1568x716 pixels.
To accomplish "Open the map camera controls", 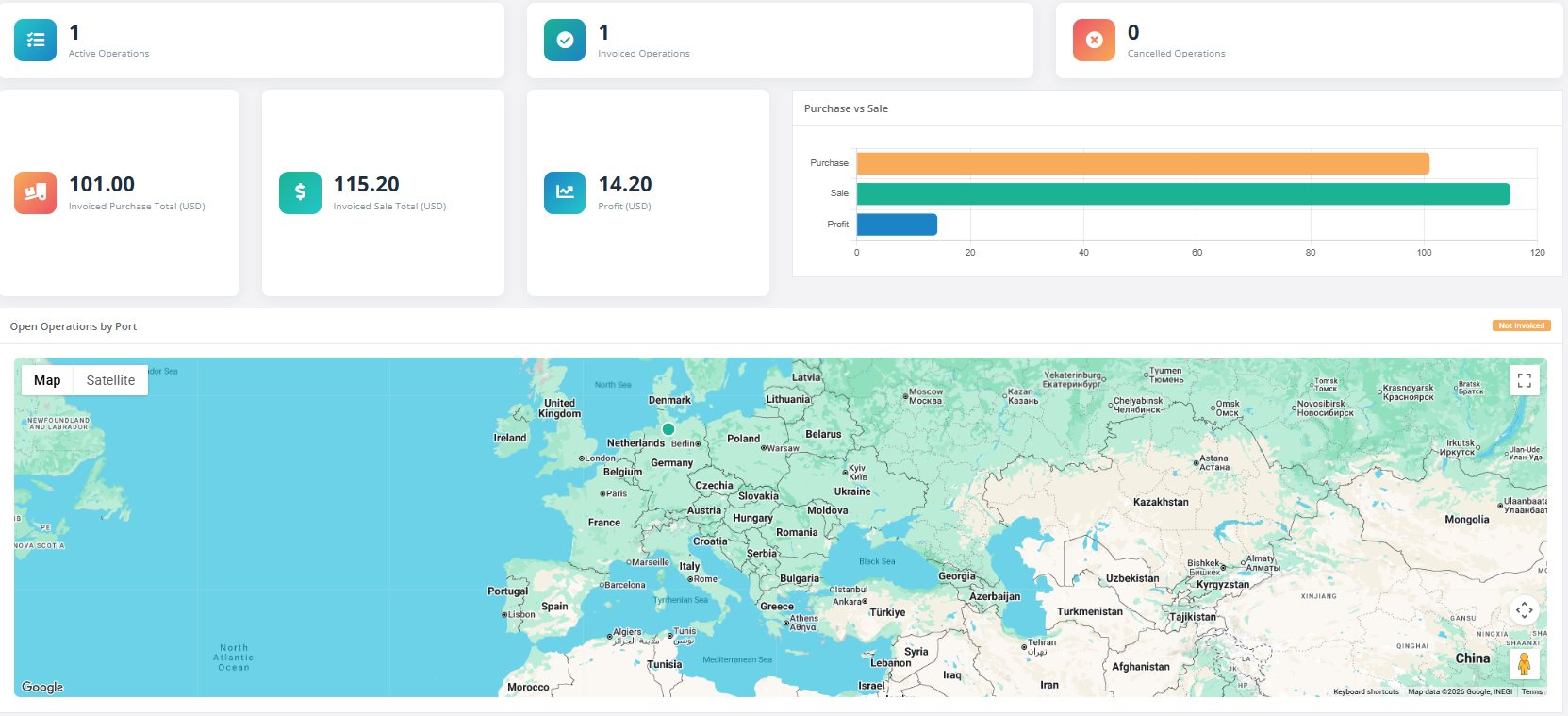I will point(1524,610).
